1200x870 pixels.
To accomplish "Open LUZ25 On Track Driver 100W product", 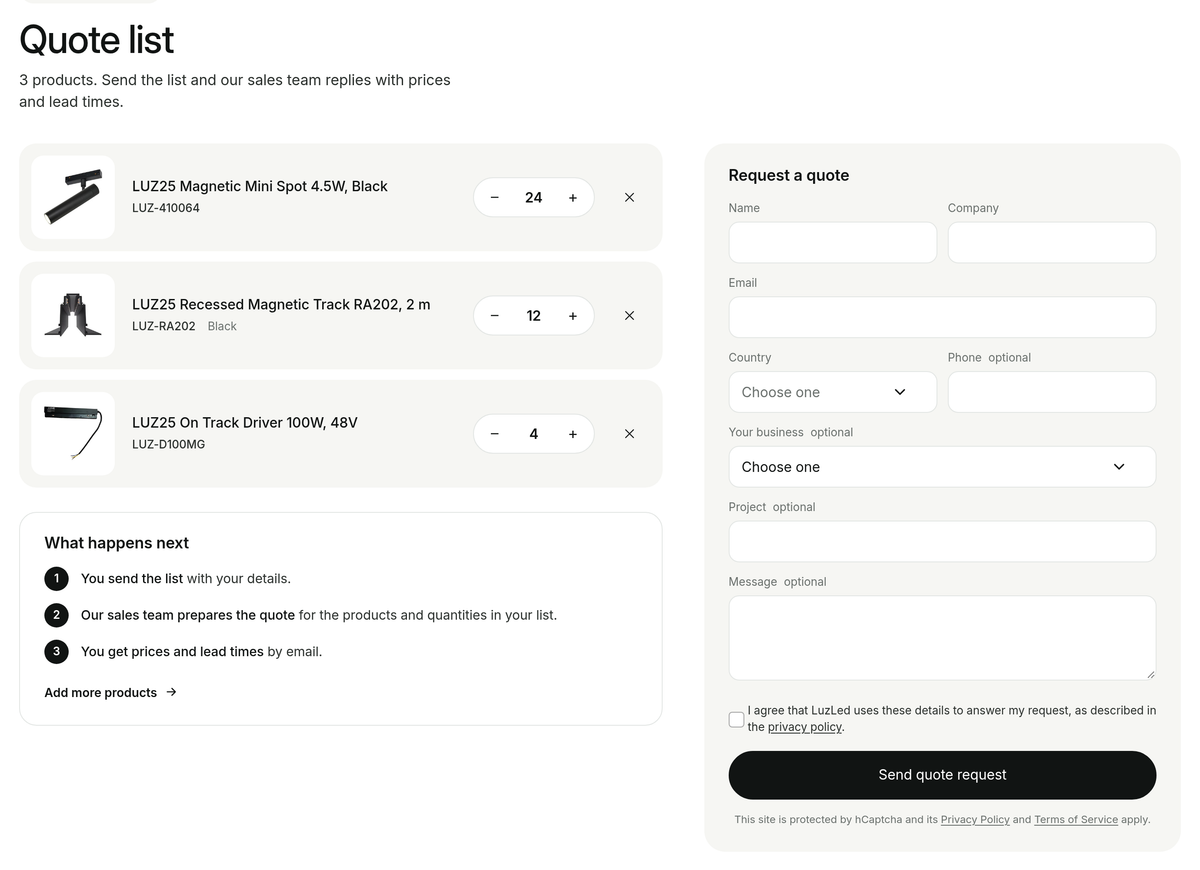I will pyautogui.click(x=245, y=422).
